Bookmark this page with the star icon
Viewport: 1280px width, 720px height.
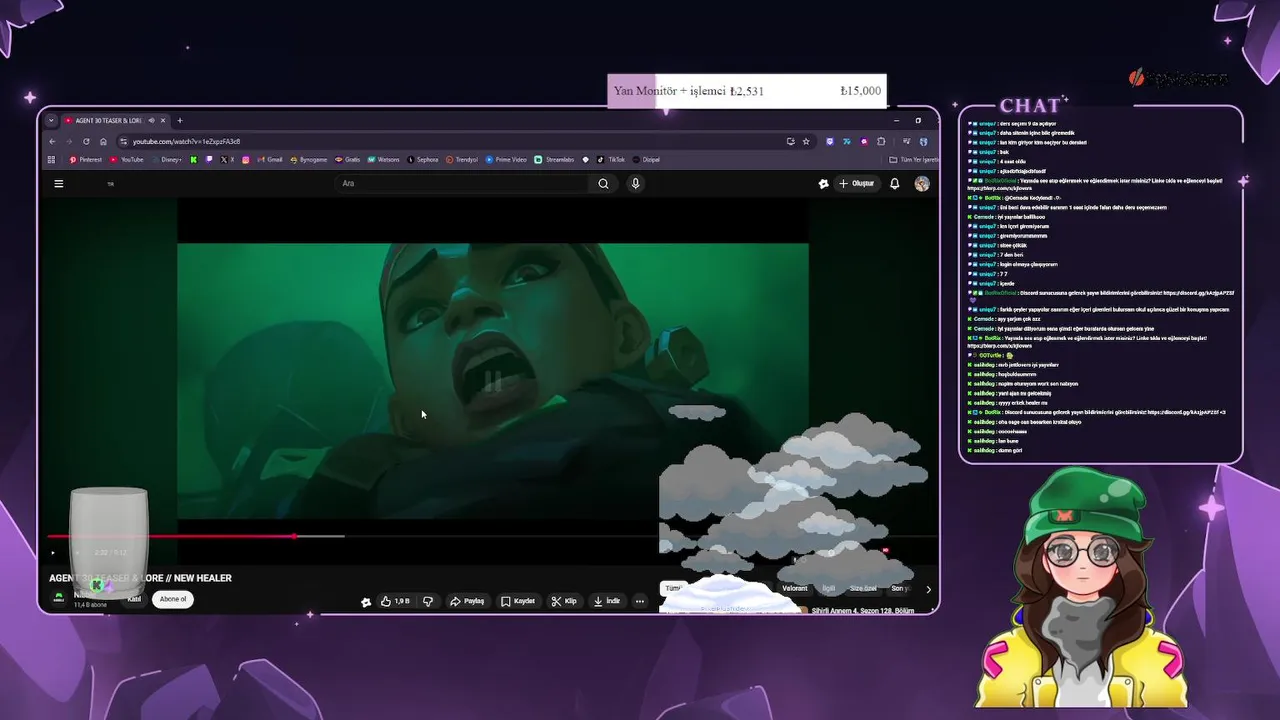[x=806, y=141]
